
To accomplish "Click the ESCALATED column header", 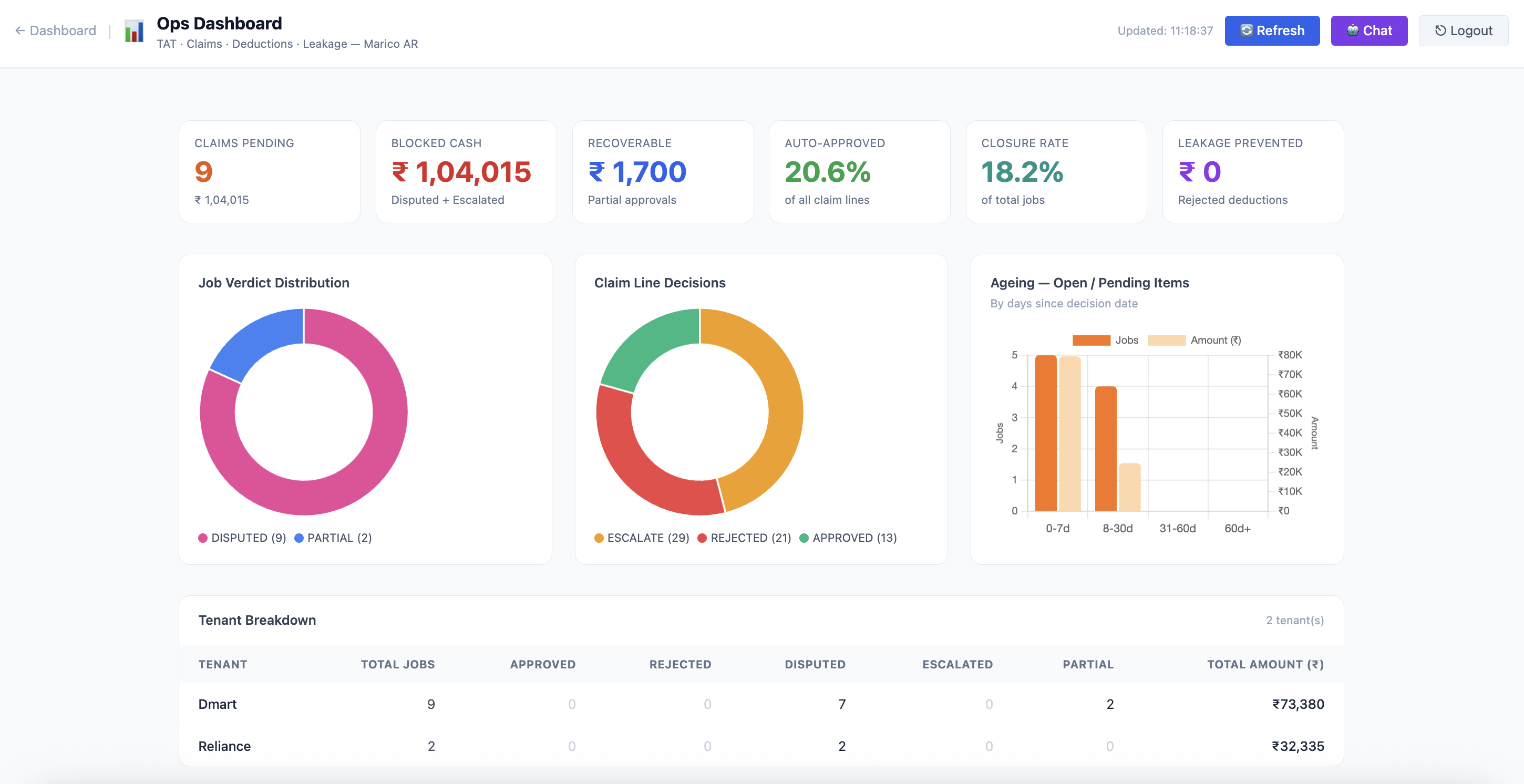I will click(x=957, y=664).
